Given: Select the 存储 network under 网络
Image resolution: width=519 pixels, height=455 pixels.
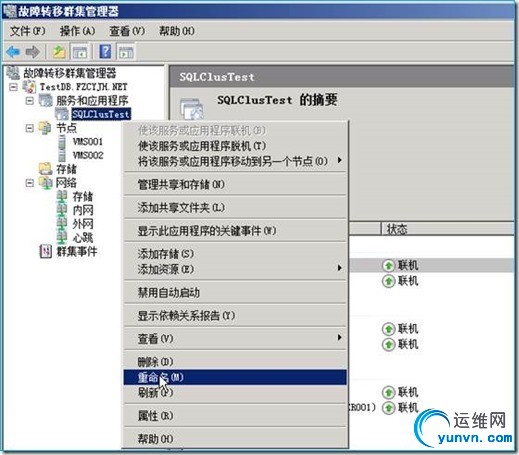Looking at the screenshot, I should (83, 196).
